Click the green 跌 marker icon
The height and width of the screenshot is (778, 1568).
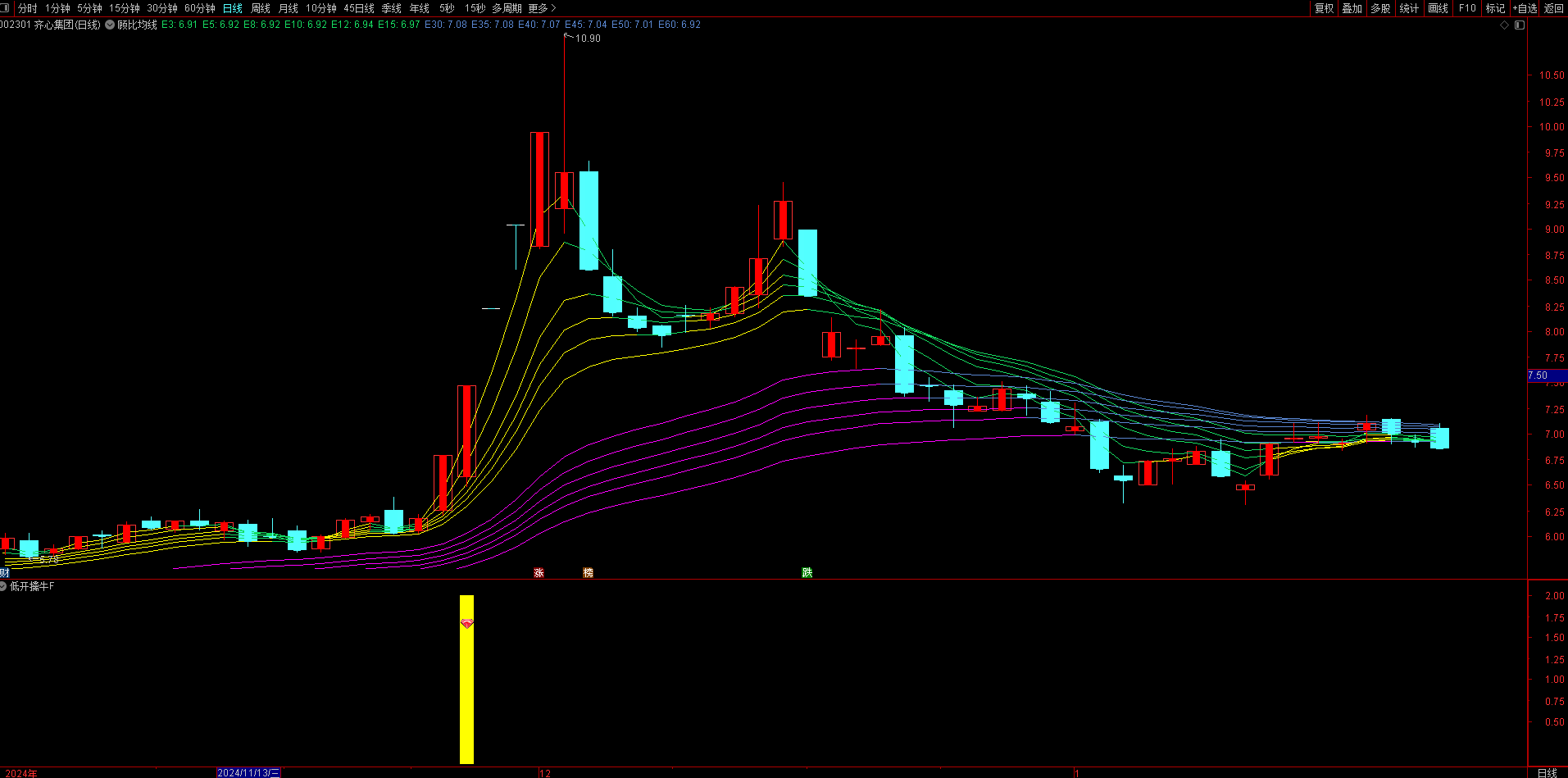[807, 572]
